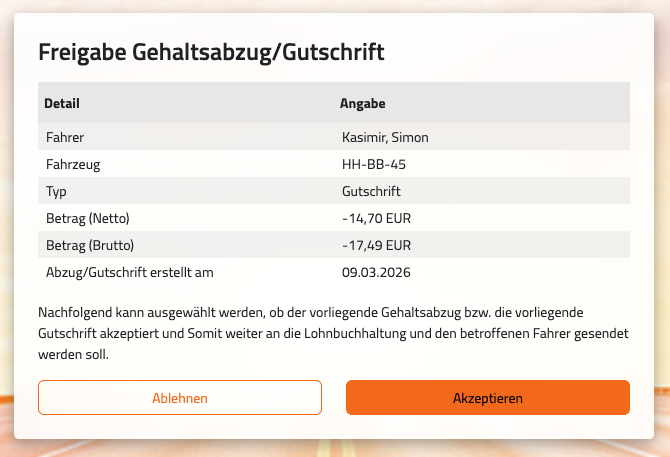Screen dimensions: 670x457
Task: Click the Gutschrift value in the Typ row
Action: (371, 191)
